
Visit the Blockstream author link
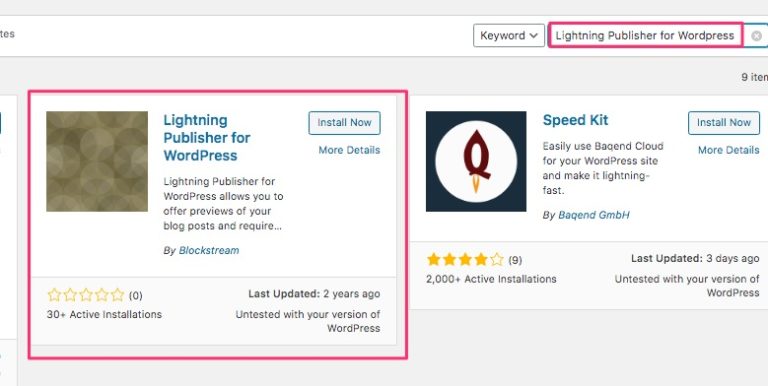(x=209, y=250)
